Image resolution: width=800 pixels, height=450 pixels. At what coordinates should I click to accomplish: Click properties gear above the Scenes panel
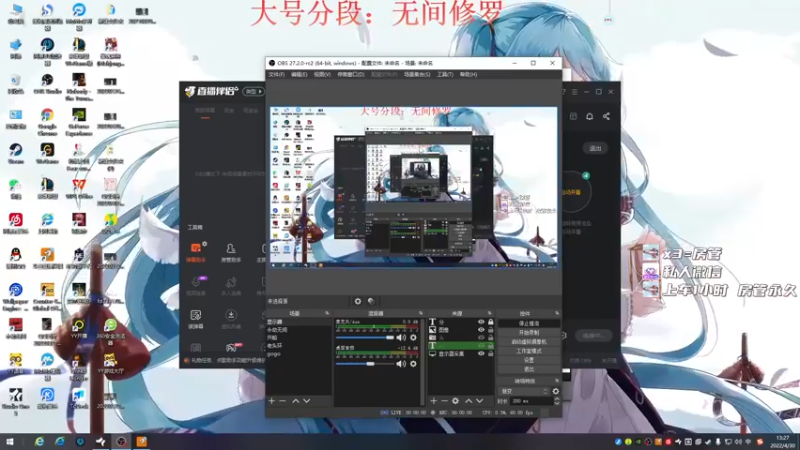coord(358,302)
